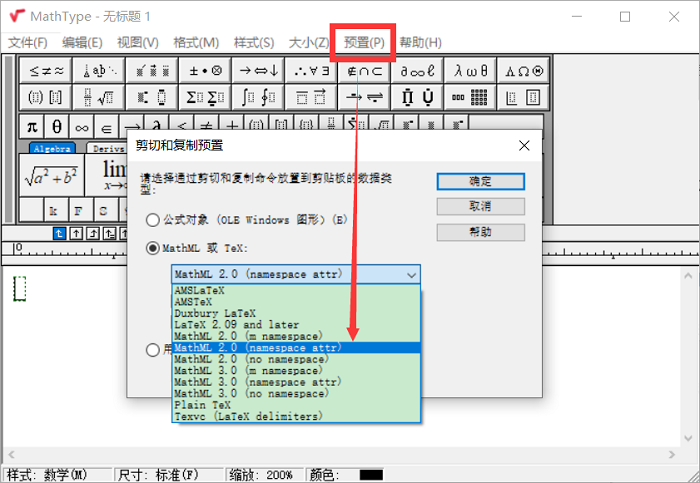Open the matrix templates palette
This screenshot has width=700, height=483.
pyautogui.click(x=470, y=97)
